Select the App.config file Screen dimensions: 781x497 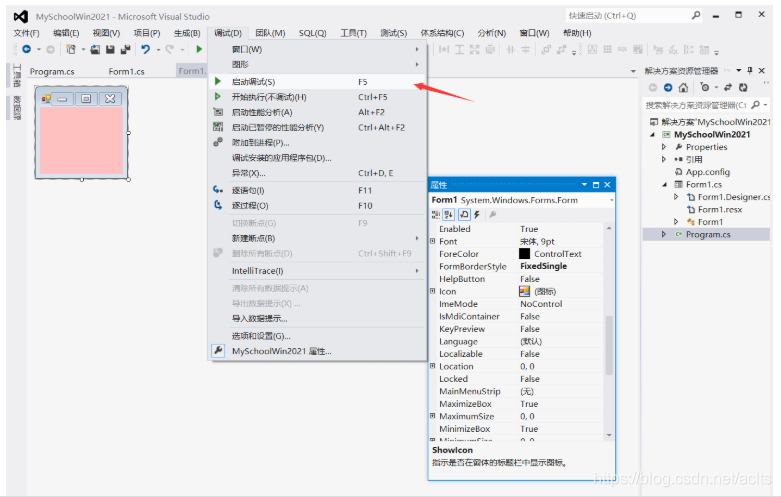click(x=707, y=172)
